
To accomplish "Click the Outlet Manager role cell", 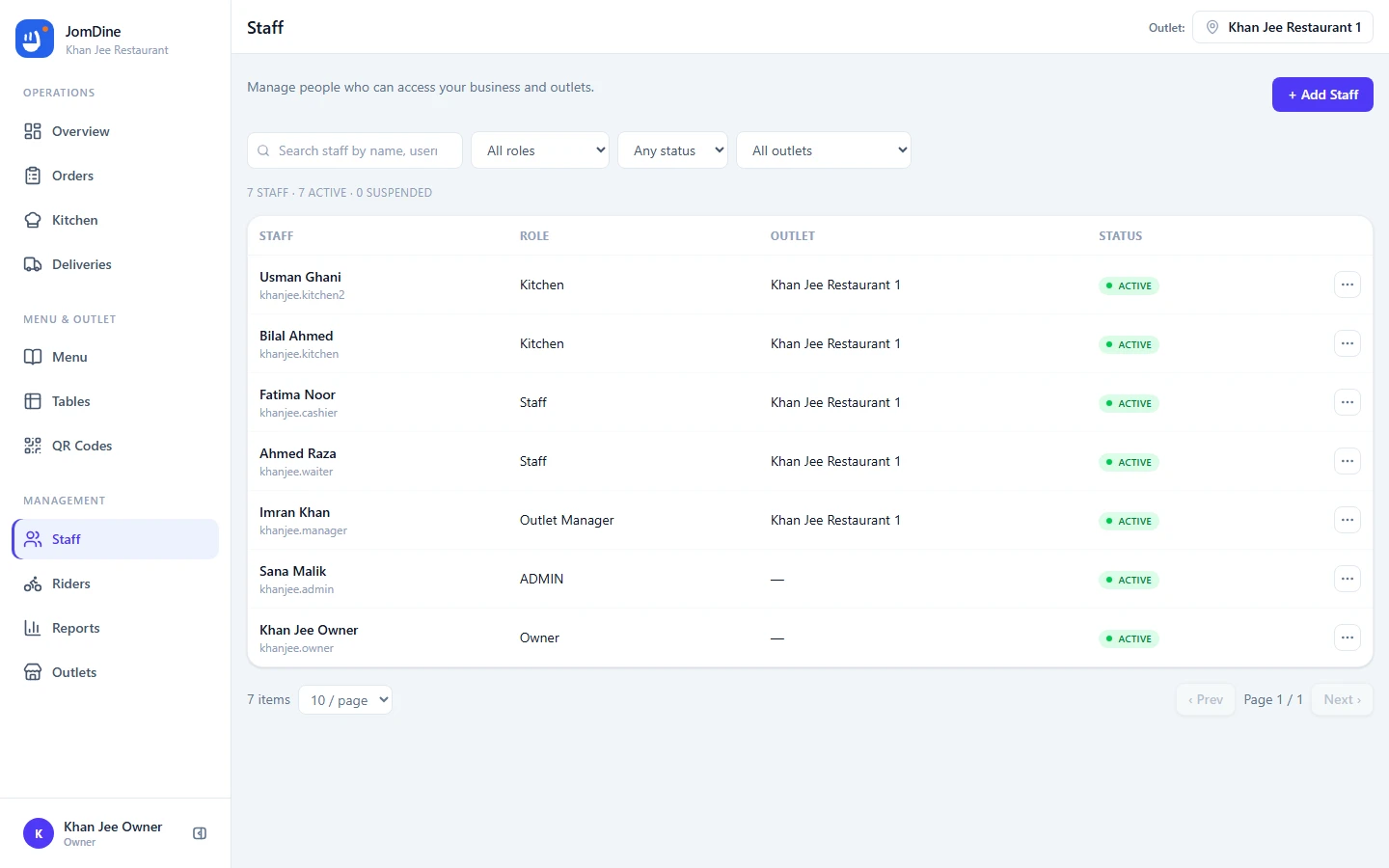I will point(567,520).
